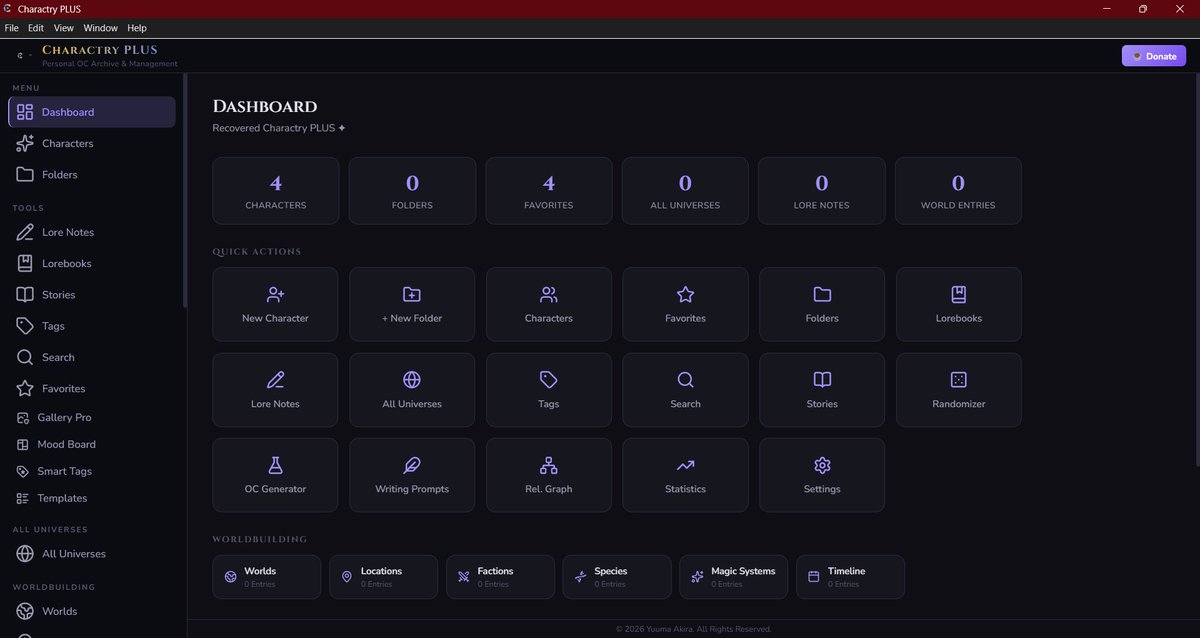Open the Folders quick action card
Screen dimensions: 1200x638
(x=822, y=304)
